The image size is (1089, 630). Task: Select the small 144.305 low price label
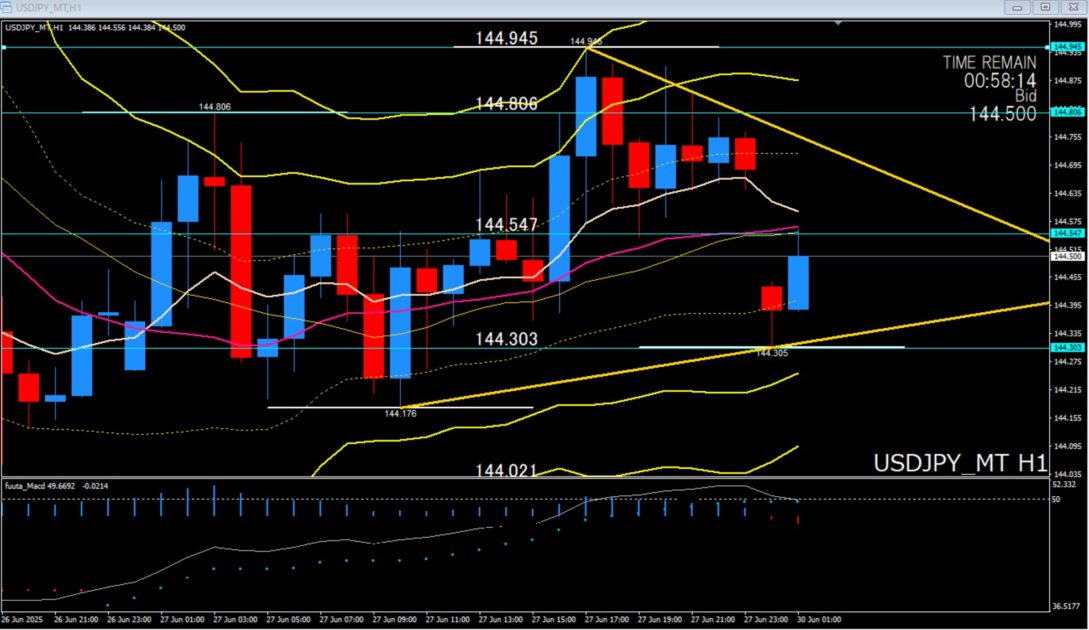(x=772, y=353)
